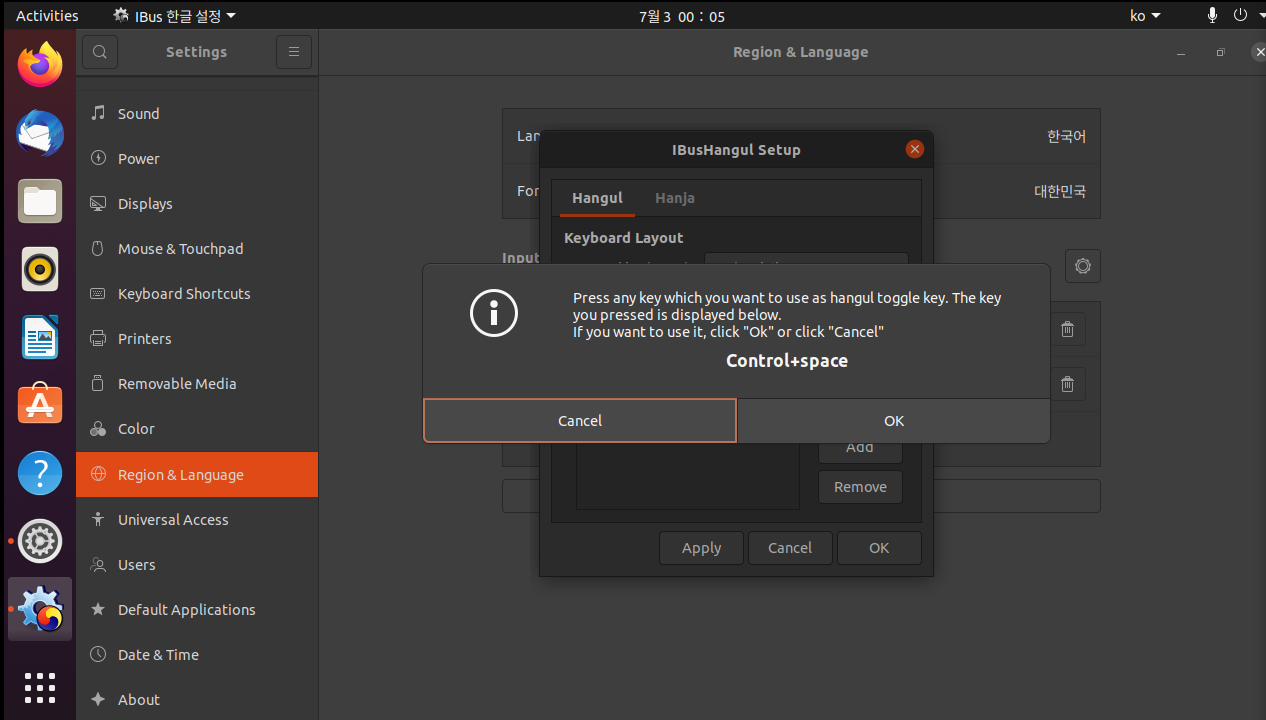Click the Control+space key label
This screenshot has height=720, width=1266.
click(x=787, y=361)
